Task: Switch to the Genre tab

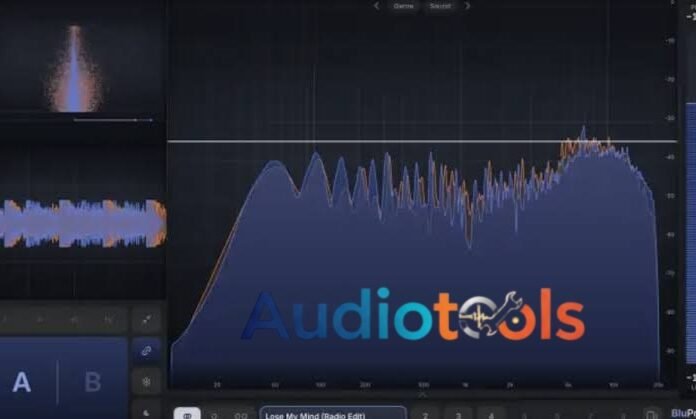Action: pos(403,6)
